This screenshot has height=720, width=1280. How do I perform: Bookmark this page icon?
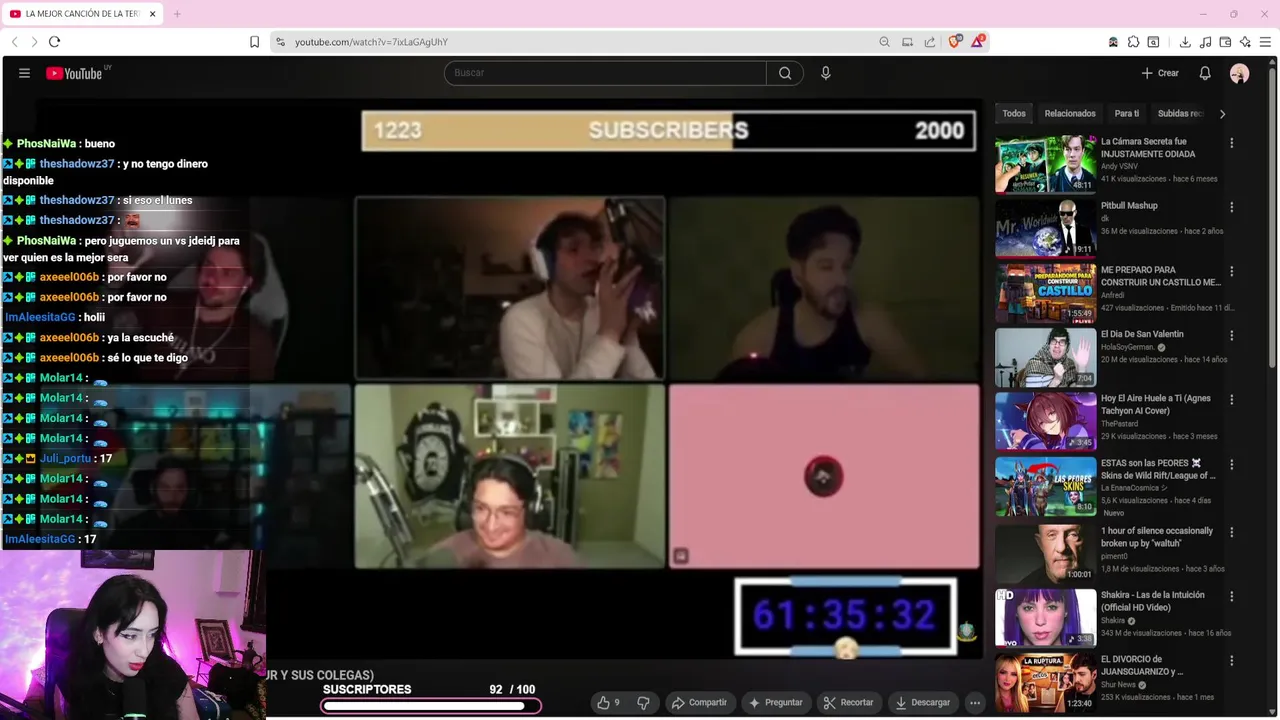tap(254, 42)
